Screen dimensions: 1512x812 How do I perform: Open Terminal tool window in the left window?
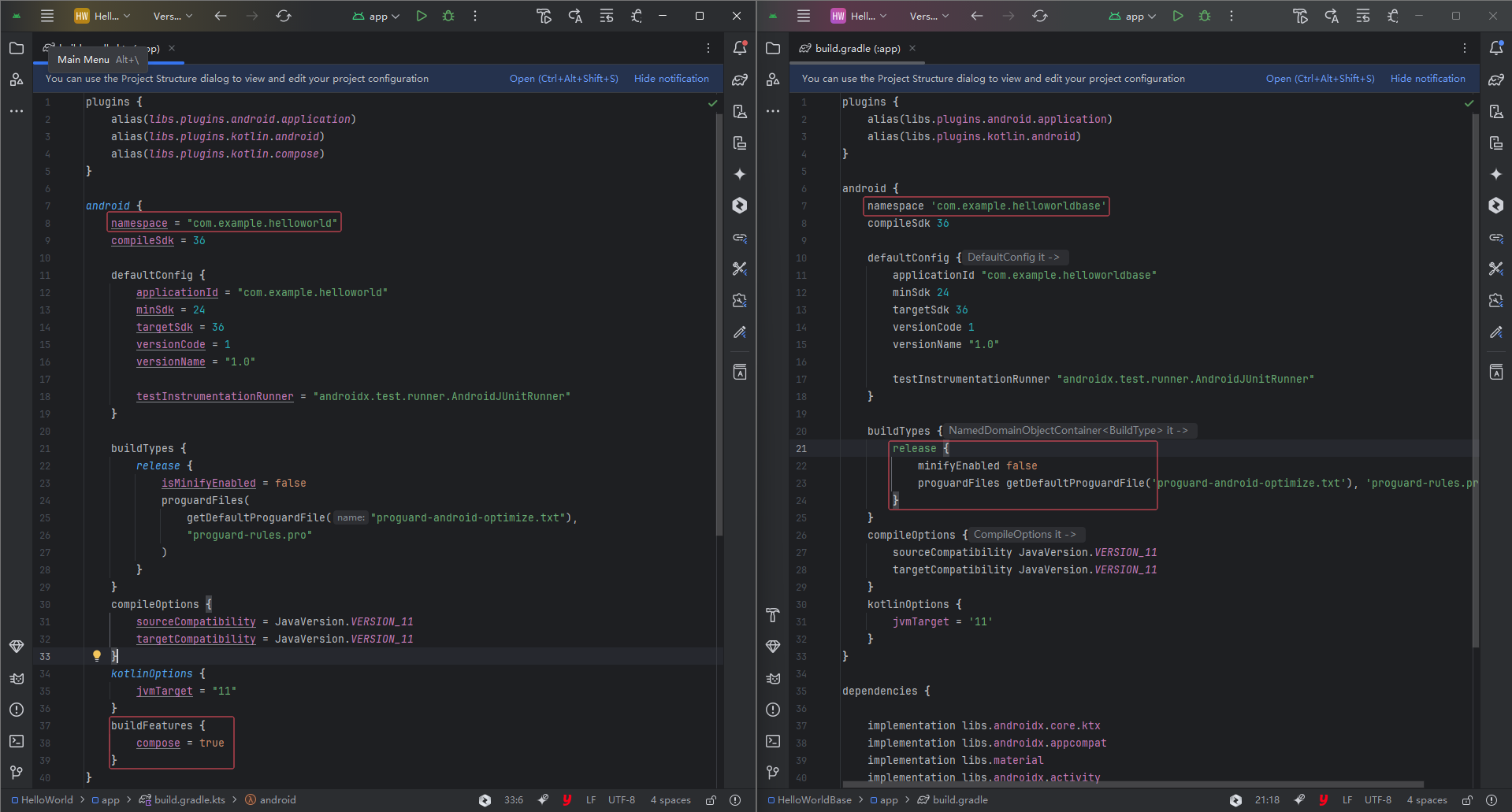coord(17,741)
